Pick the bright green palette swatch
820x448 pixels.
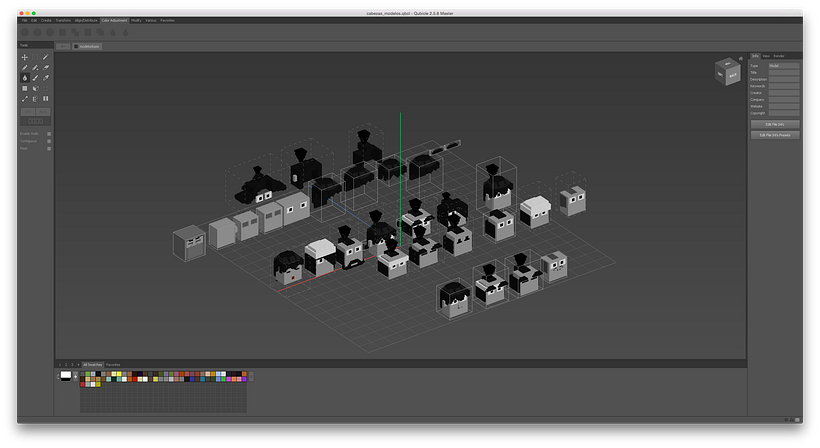pyautogui.click(x=223, y=379)
